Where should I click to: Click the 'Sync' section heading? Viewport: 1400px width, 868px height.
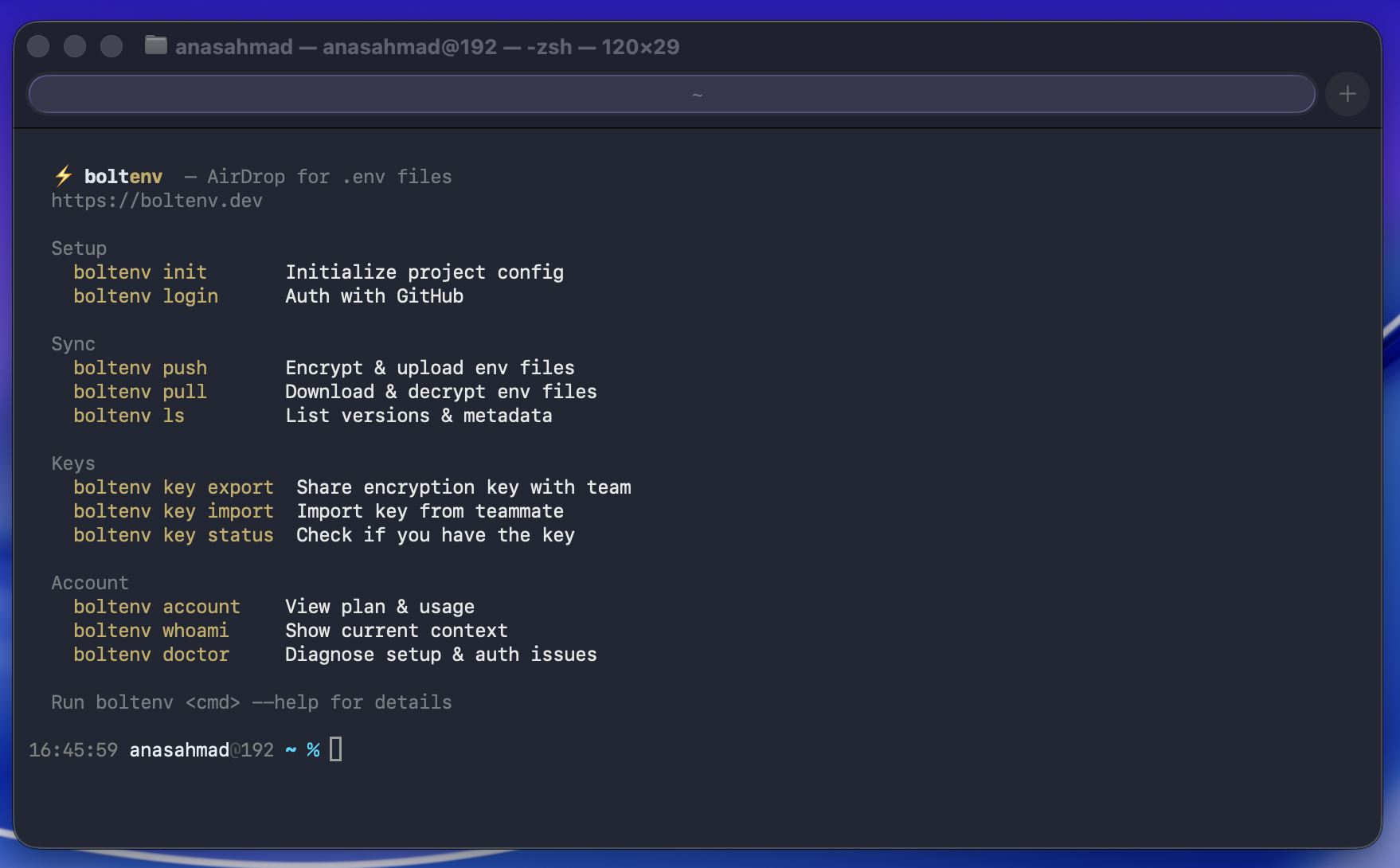point(73,344)
